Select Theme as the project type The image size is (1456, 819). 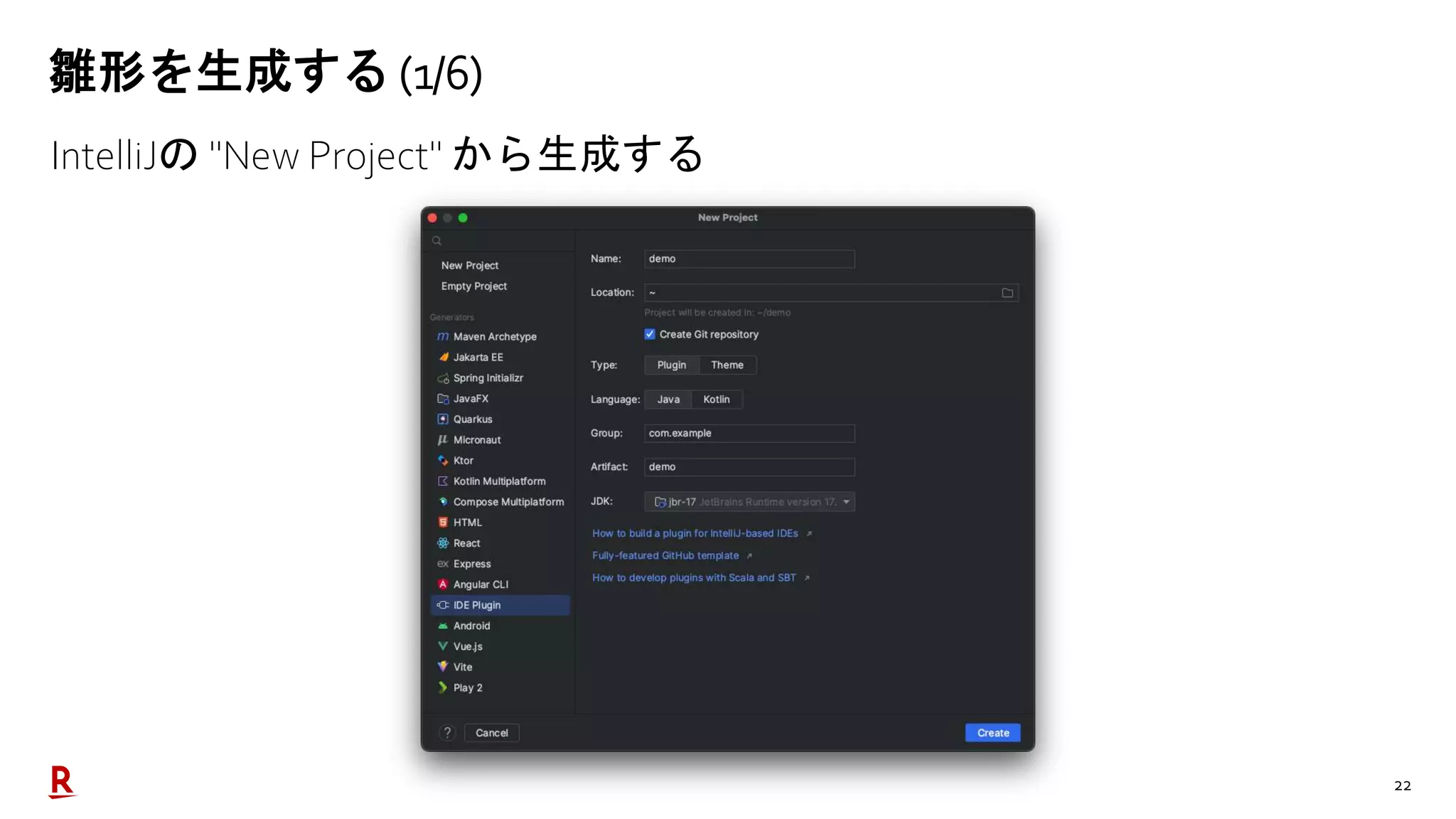[x=727, y=365]
